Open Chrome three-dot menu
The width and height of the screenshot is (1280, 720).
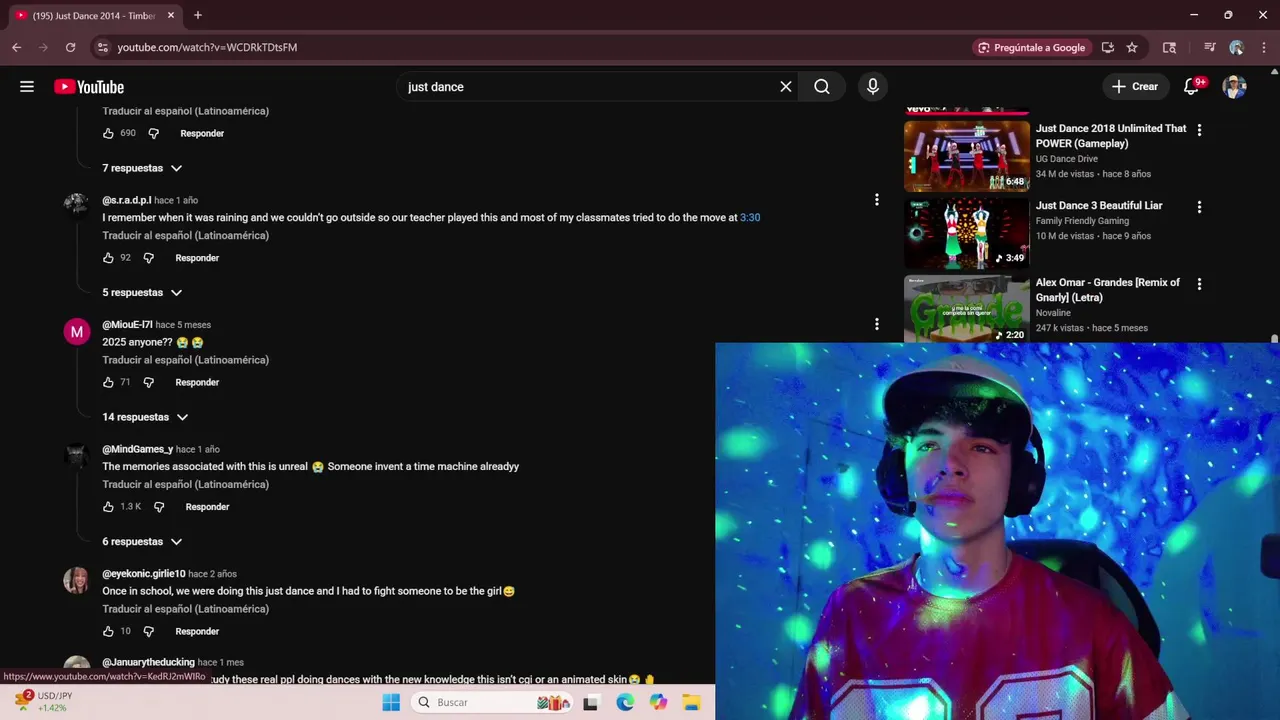tap(1263, 47)
